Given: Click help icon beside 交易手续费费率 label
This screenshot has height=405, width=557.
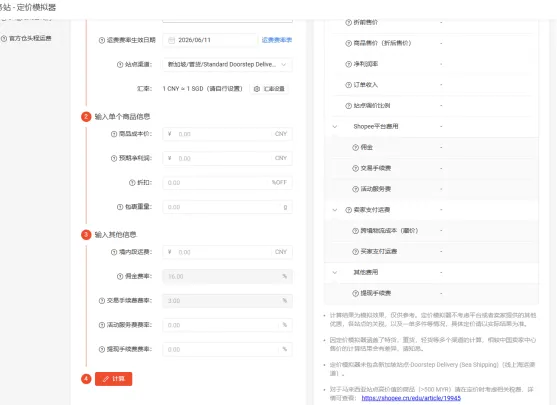Looking at the screenshot, I should (x=102, y=301).
